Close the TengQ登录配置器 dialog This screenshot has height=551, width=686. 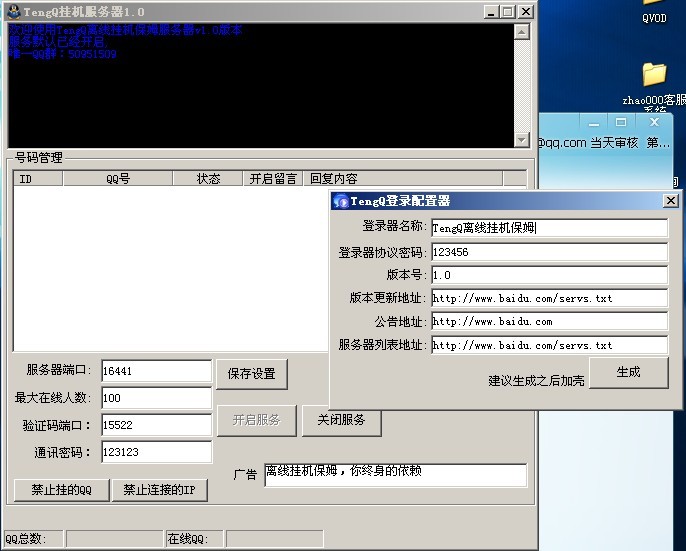[x=670, y=201]
